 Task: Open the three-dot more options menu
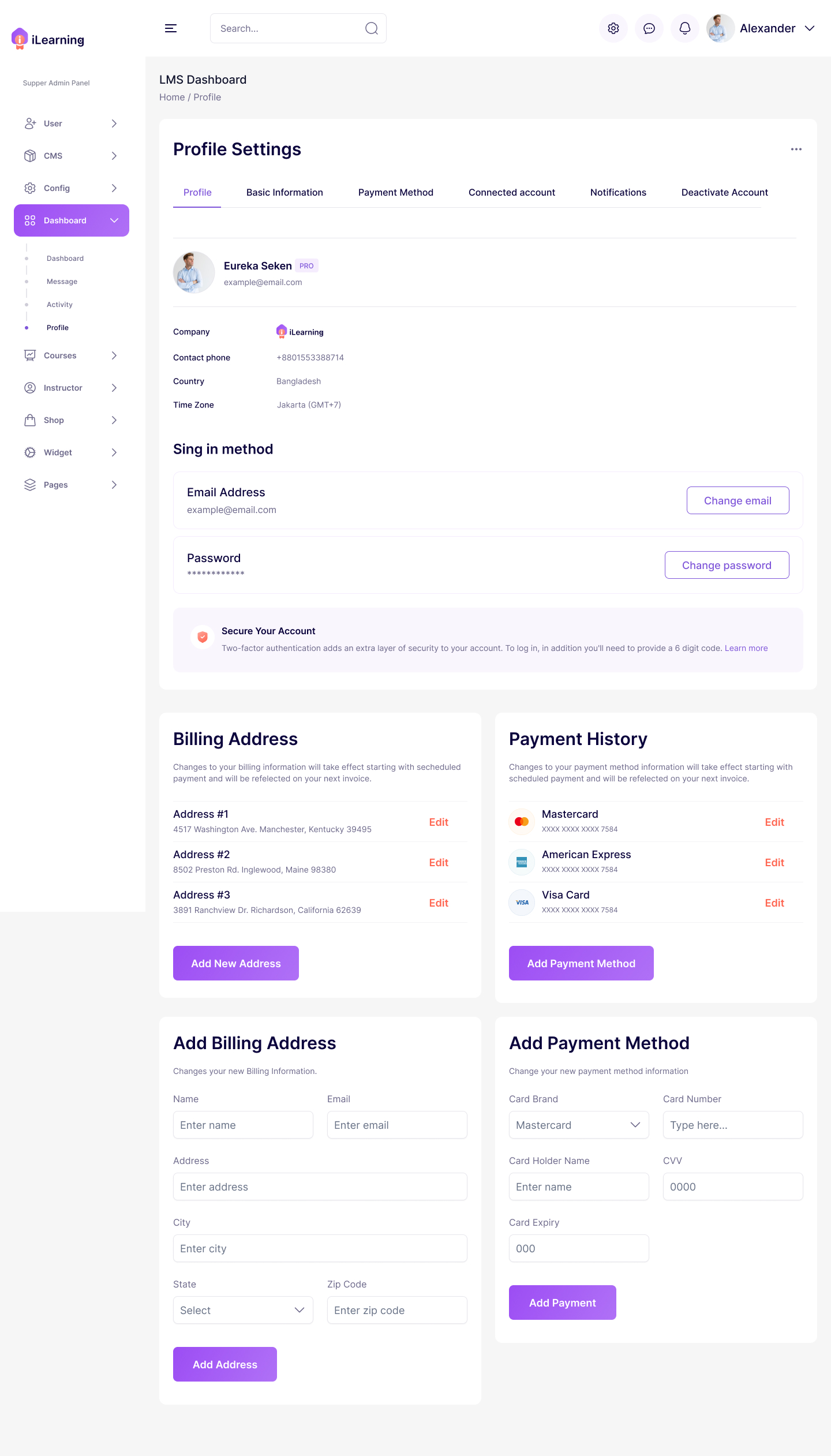click(796, 149)
